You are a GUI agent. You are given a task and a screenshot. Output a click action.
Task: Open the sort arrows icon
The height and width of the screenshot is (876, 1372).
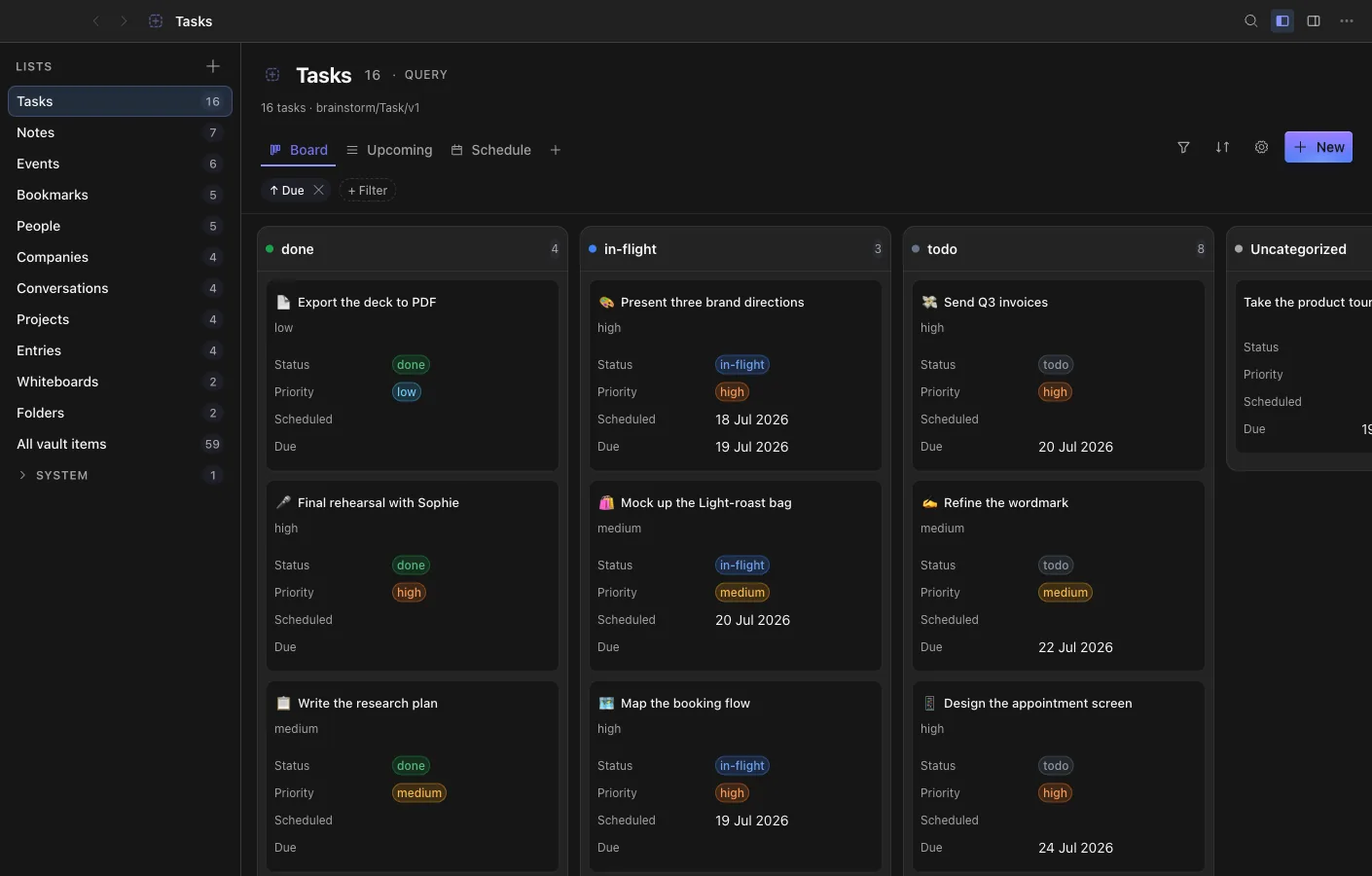click(x=1222, y=147)
